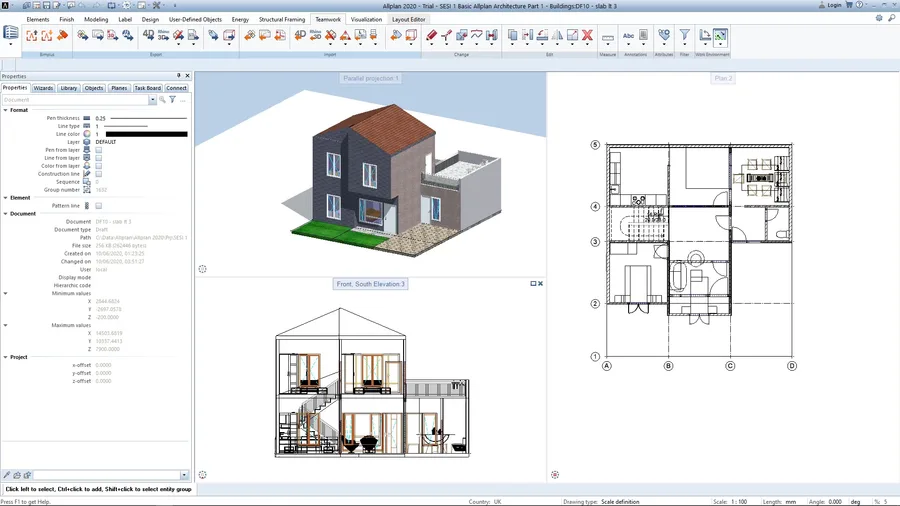
Task: Switch to the Wizards palette tab
Action: coord(43,88)
